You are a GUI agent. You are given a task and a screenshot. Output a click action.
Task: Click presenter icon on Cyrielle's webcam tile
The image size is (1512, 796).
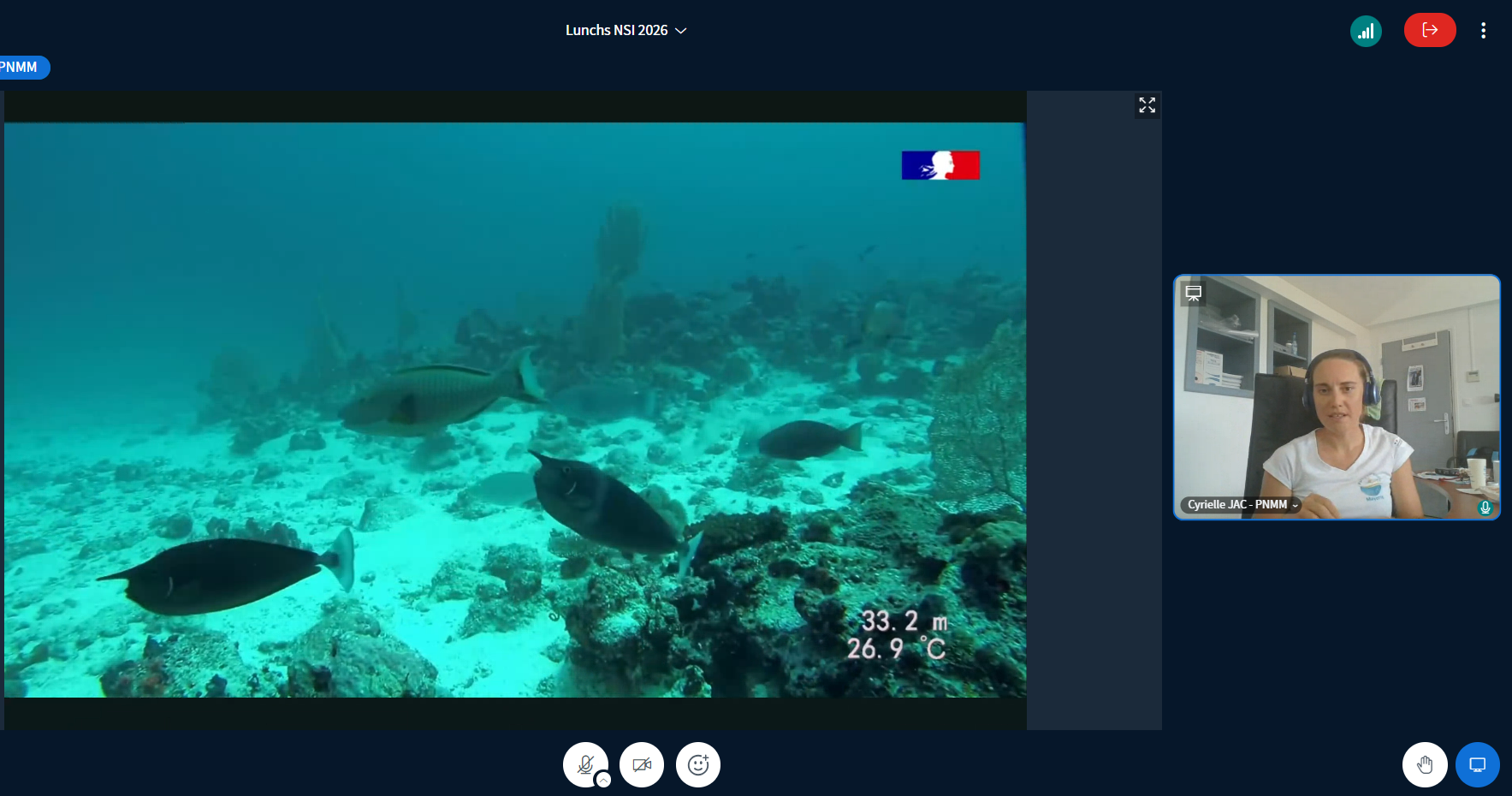(x=1194, y=294)
